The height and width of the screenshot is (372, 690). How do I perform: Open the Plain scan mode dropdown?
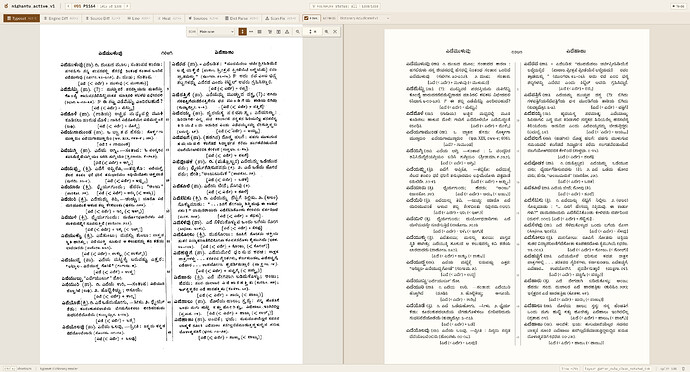point(216,32)
